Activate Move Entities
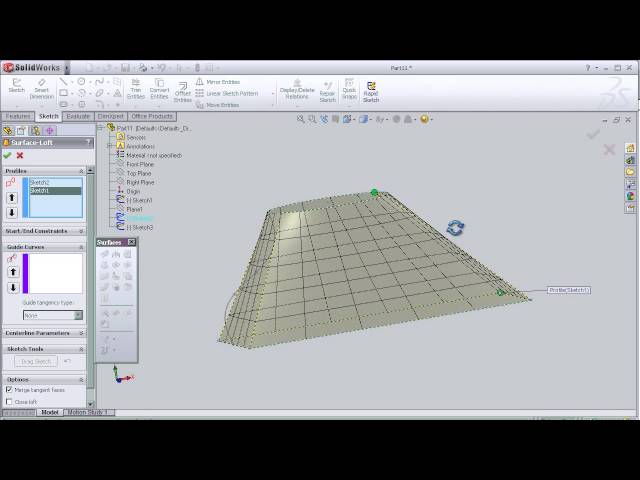 pos(218,105)
